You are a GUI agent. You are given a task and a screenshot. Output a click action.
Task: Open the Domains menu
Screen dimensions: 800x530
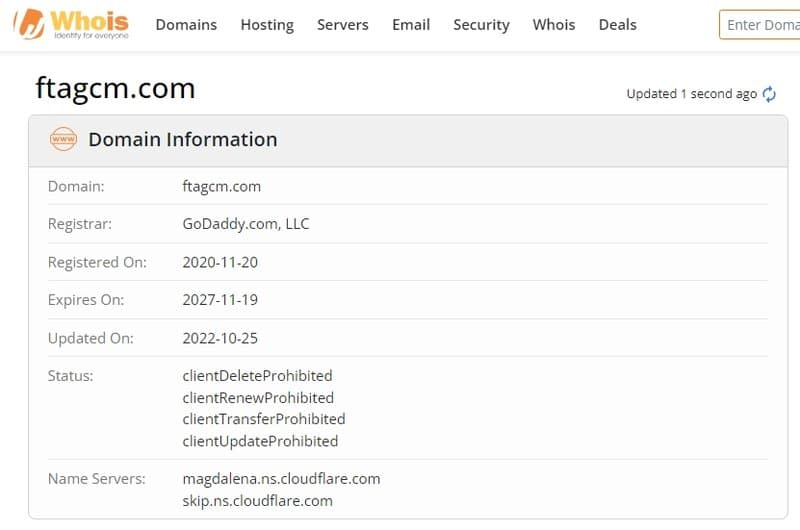tap(186, 25)
